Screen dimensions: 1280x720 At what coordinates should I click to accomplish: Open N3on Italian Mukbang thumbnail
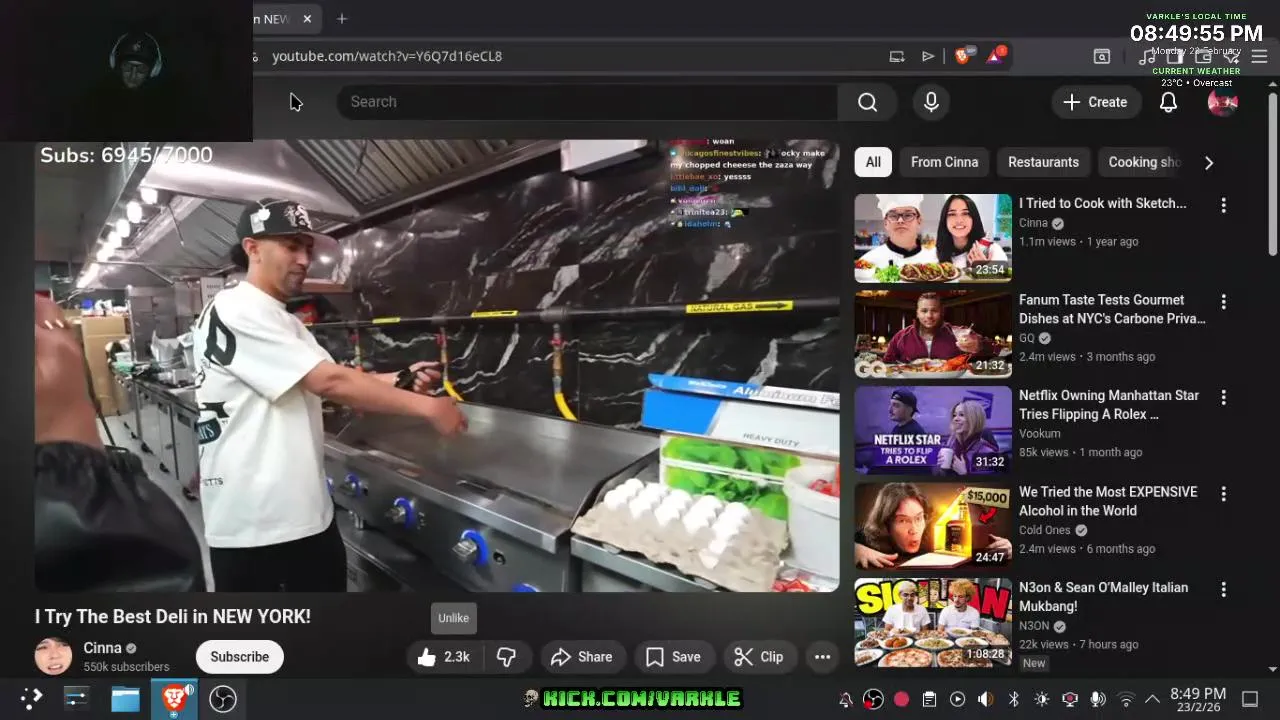[933, 622]
